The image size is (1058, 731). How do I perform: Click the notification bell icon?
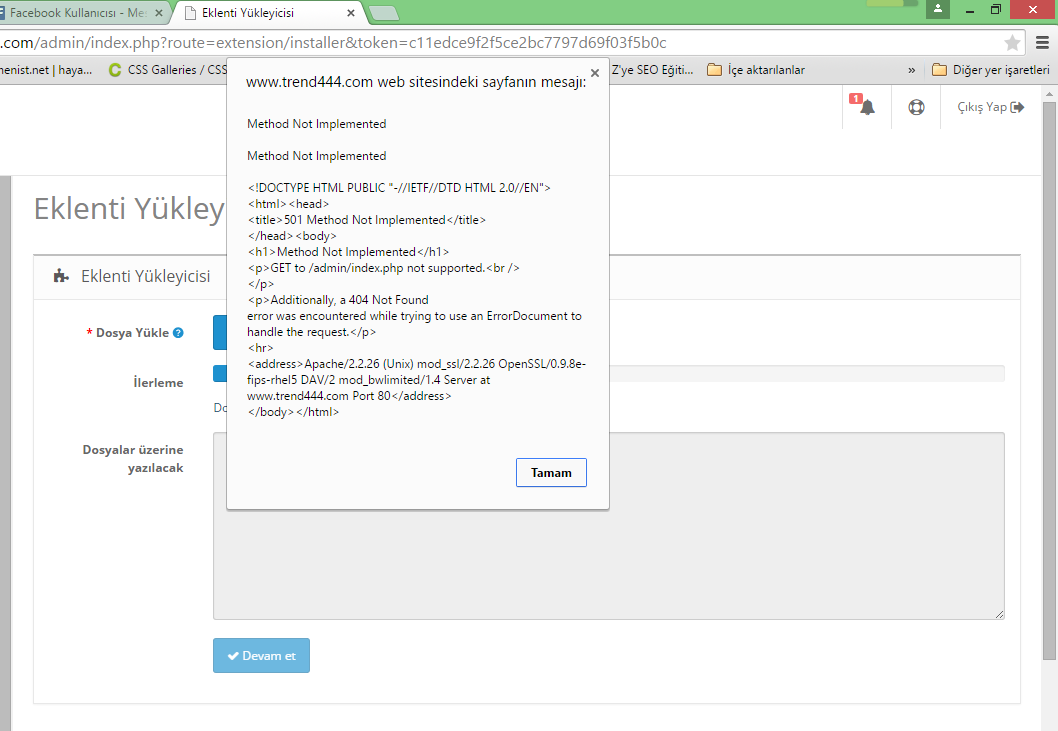click(x=867, y=107)
